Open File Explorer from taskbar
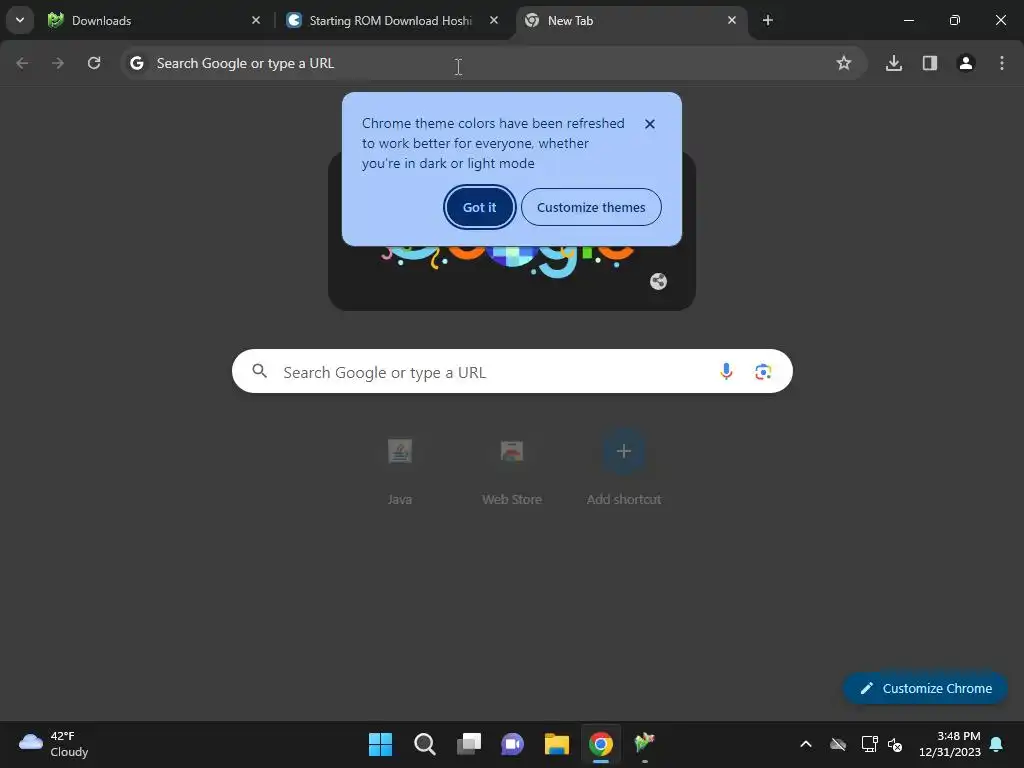The width and height of the screenshot is (1024, 768). click(x=557, y=744)
